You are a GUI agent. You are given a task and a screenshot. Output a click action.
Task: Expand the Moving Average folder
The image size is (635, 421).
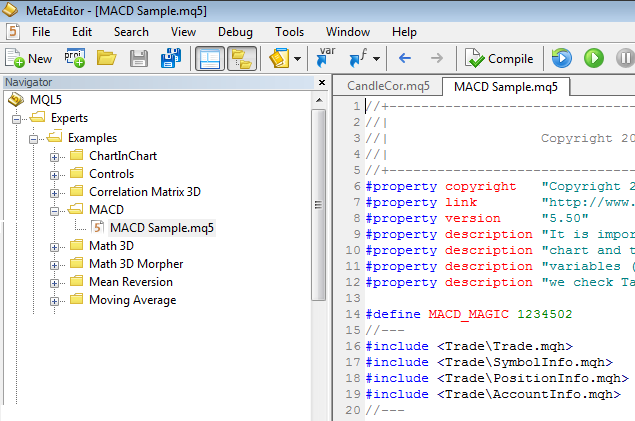[54, 301]
